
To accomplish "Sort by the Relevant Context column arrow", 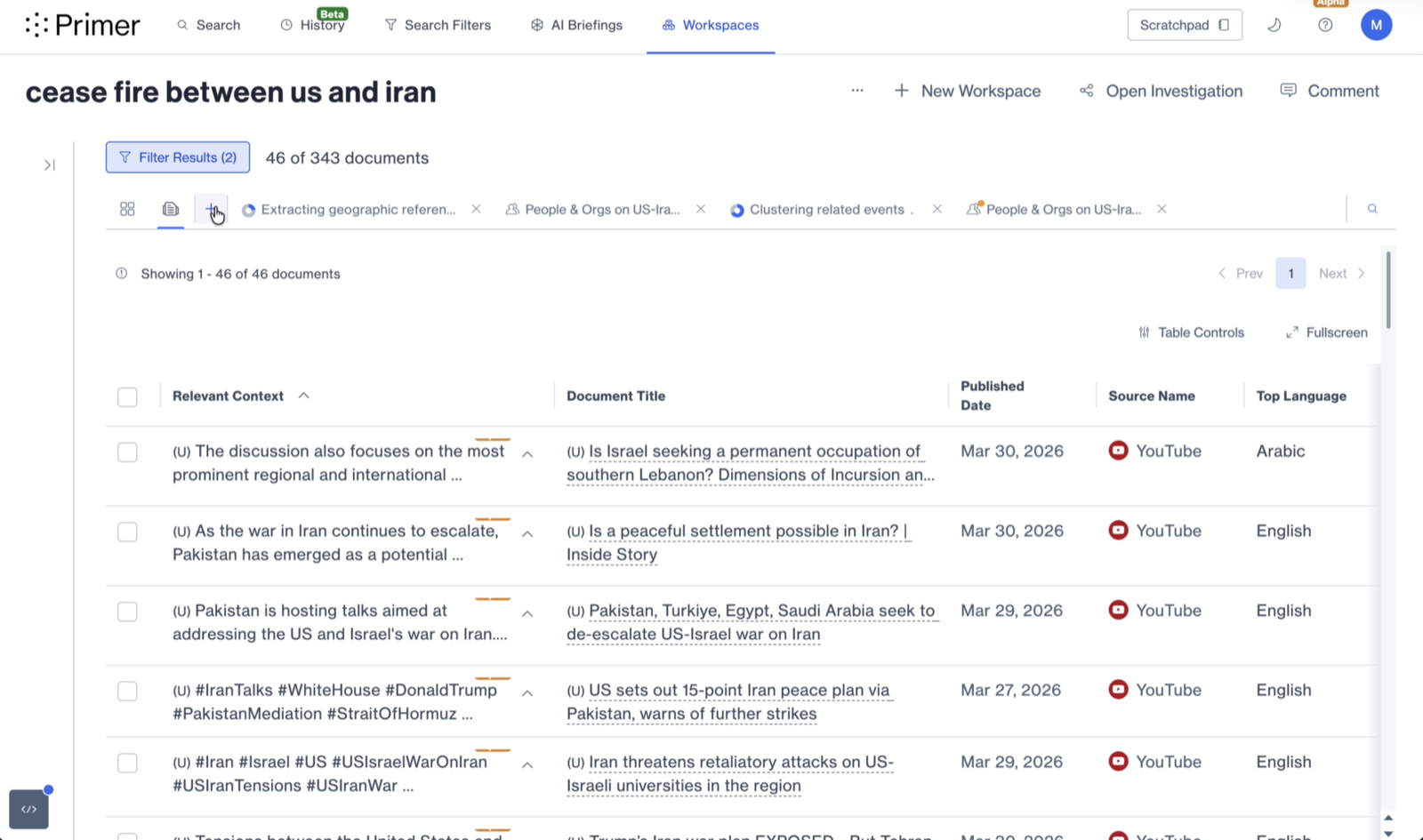I will point(304,396).
